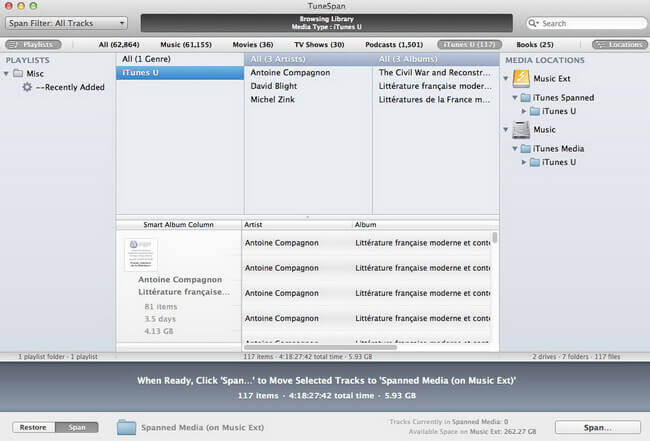Click the Music hard drive icon
This screenshot has width=650, height=441.
[521, 130]
